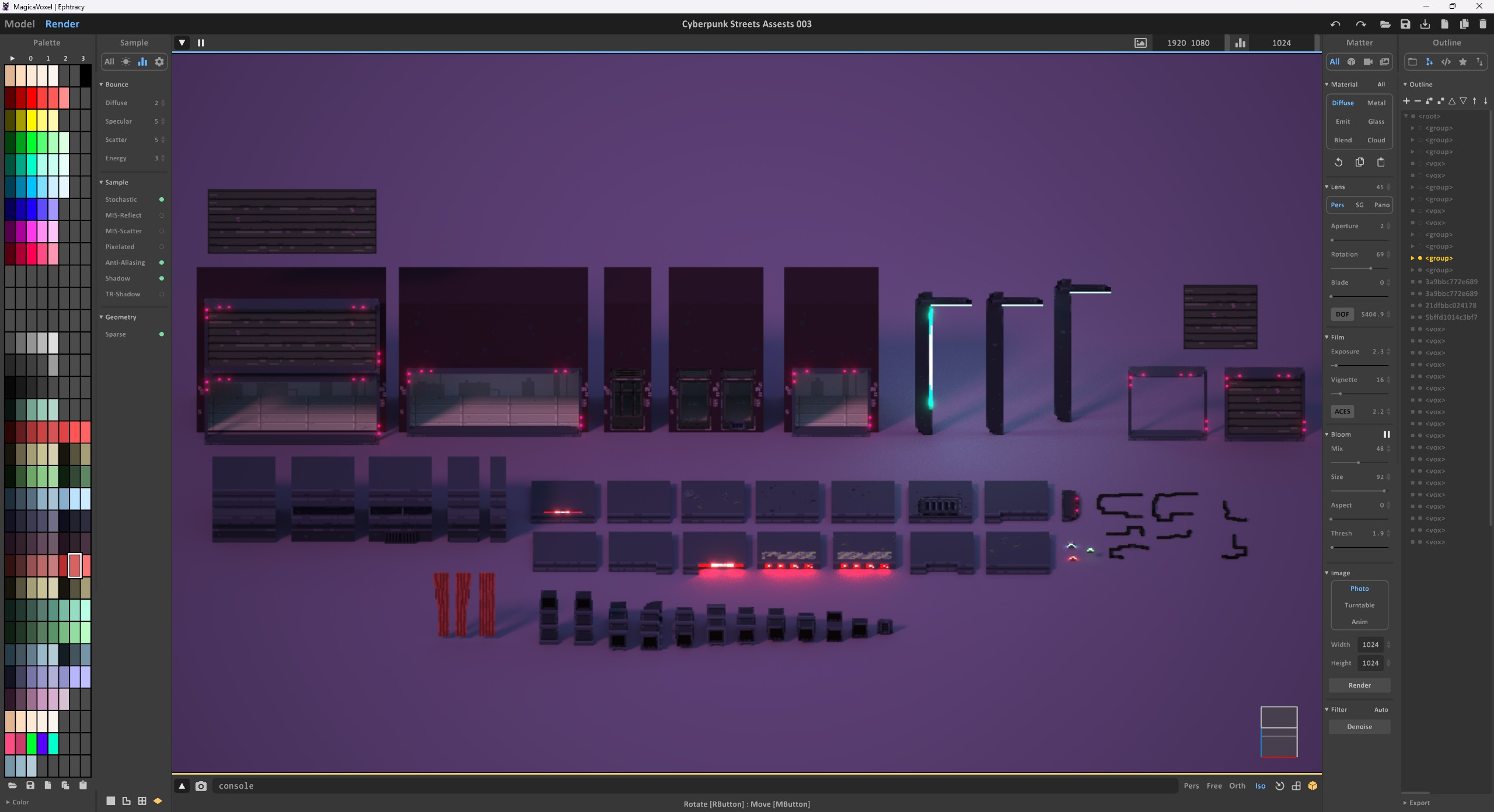Enable the Pixelated option

coord(162,247)
